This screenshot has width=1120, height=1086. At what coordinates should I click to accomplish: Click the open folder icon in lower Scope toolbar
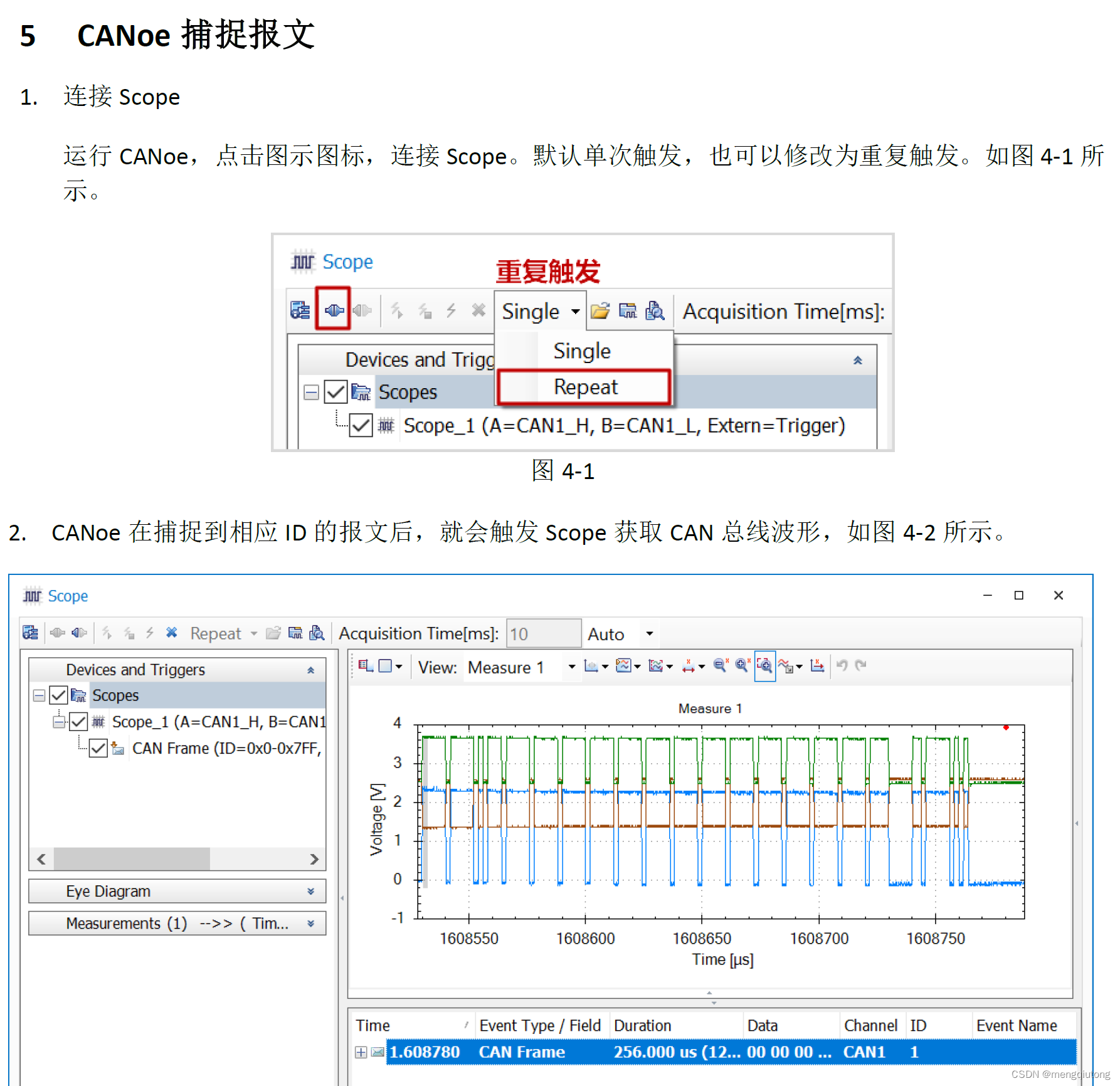[273, 633]
